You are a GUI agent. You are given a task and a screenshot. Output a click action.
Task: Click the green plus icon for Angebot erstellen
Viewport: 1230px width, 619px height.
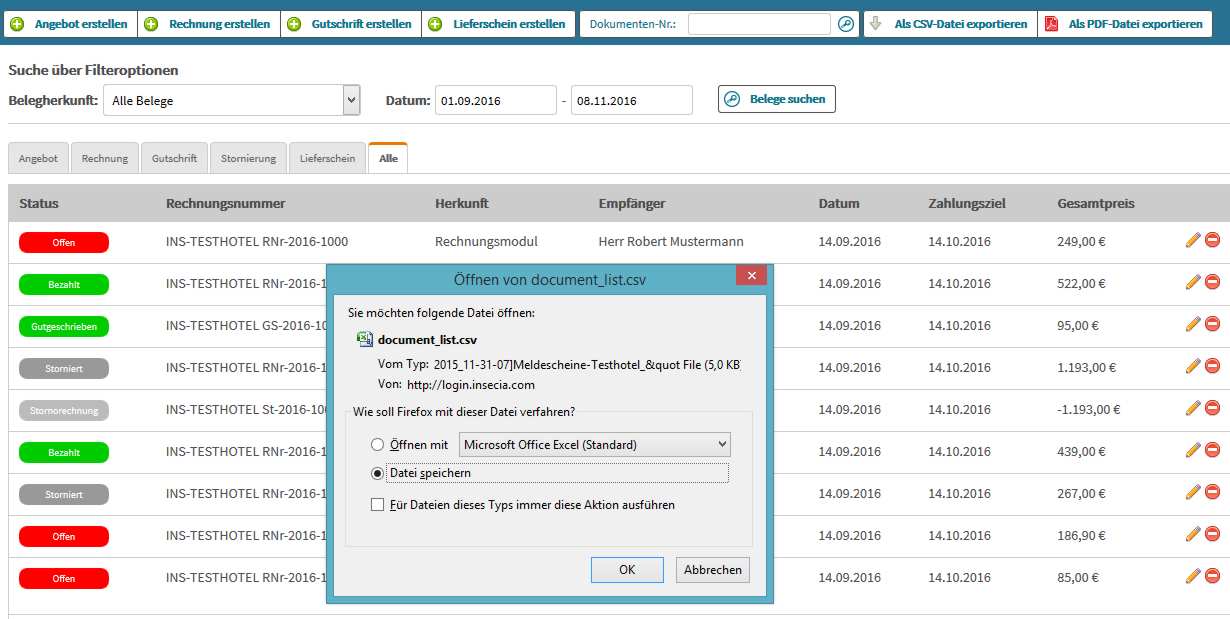coord(17,24)
